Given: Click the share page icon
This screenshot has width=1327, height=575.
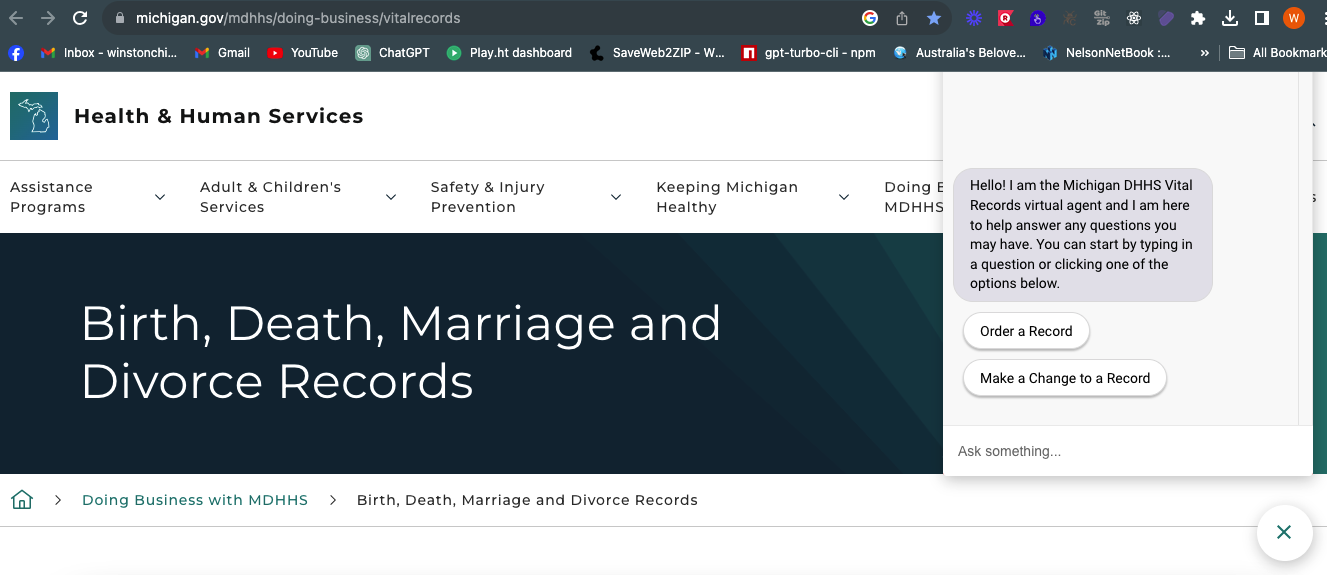Looking at the screenshot, I should [902, 18].
